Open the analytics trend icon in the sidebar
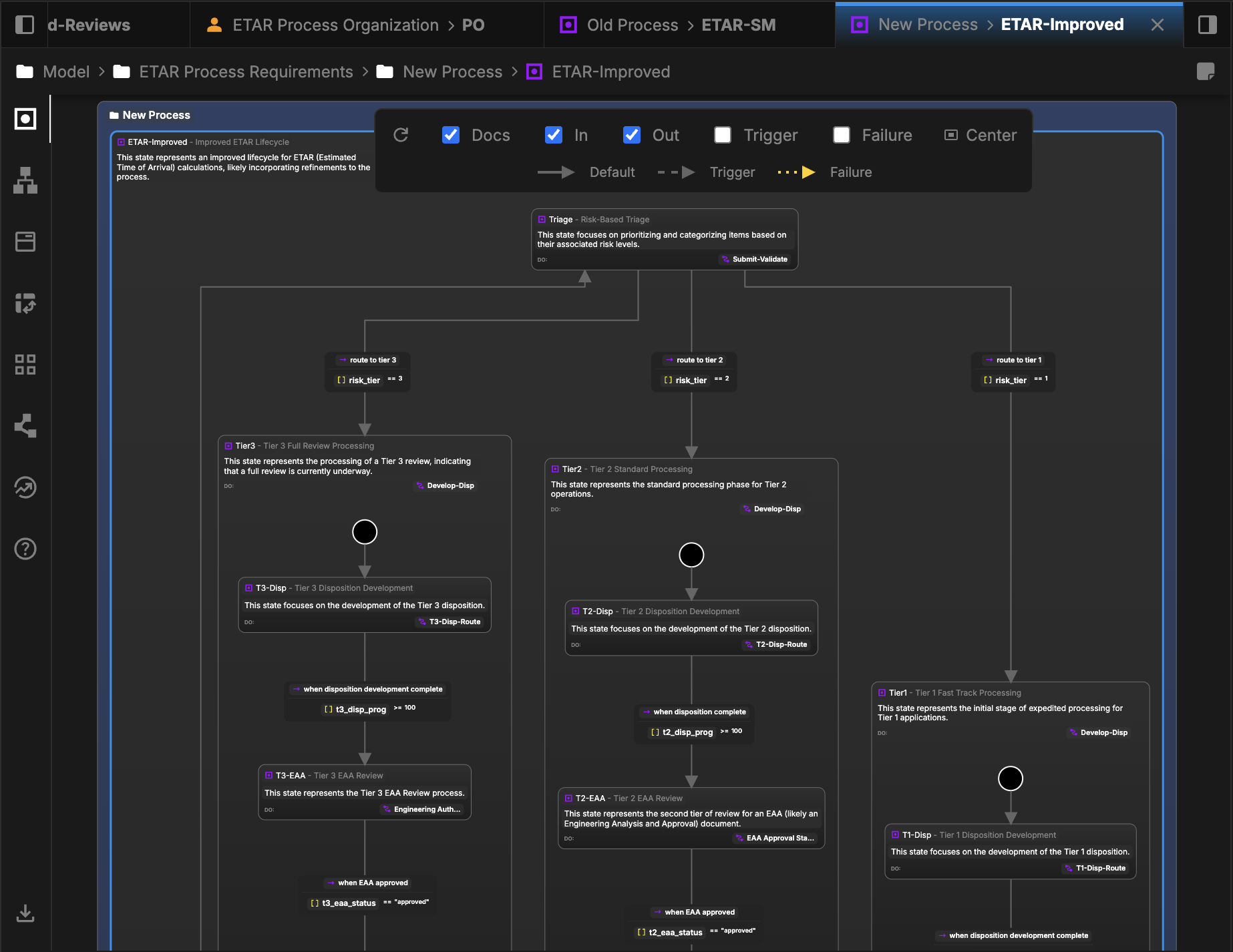Viewport: 1233px width, 952px height. (25, 487)
